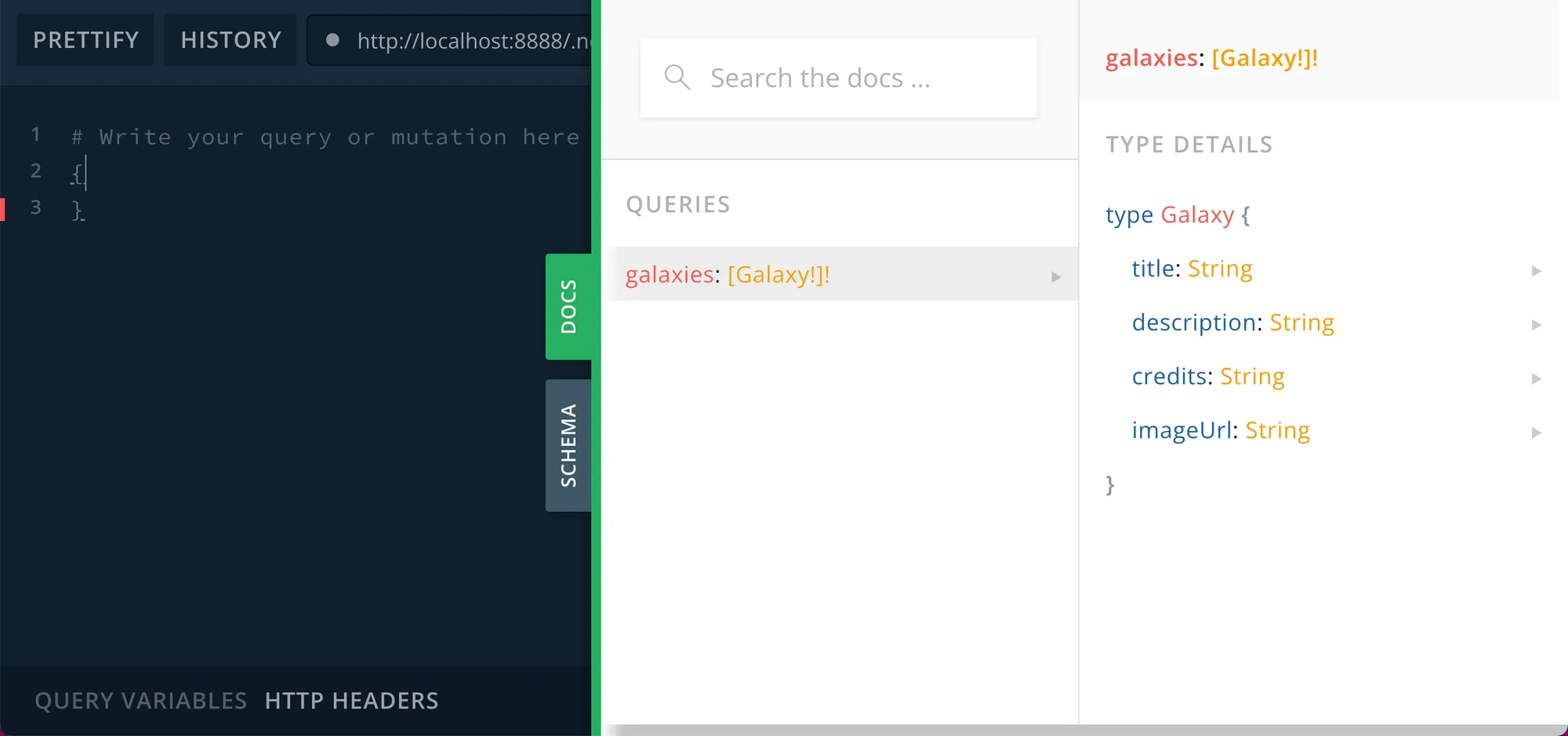Expand the credits field details
This screenshot has height=736, width=1568.
(x=1535, y=379)
